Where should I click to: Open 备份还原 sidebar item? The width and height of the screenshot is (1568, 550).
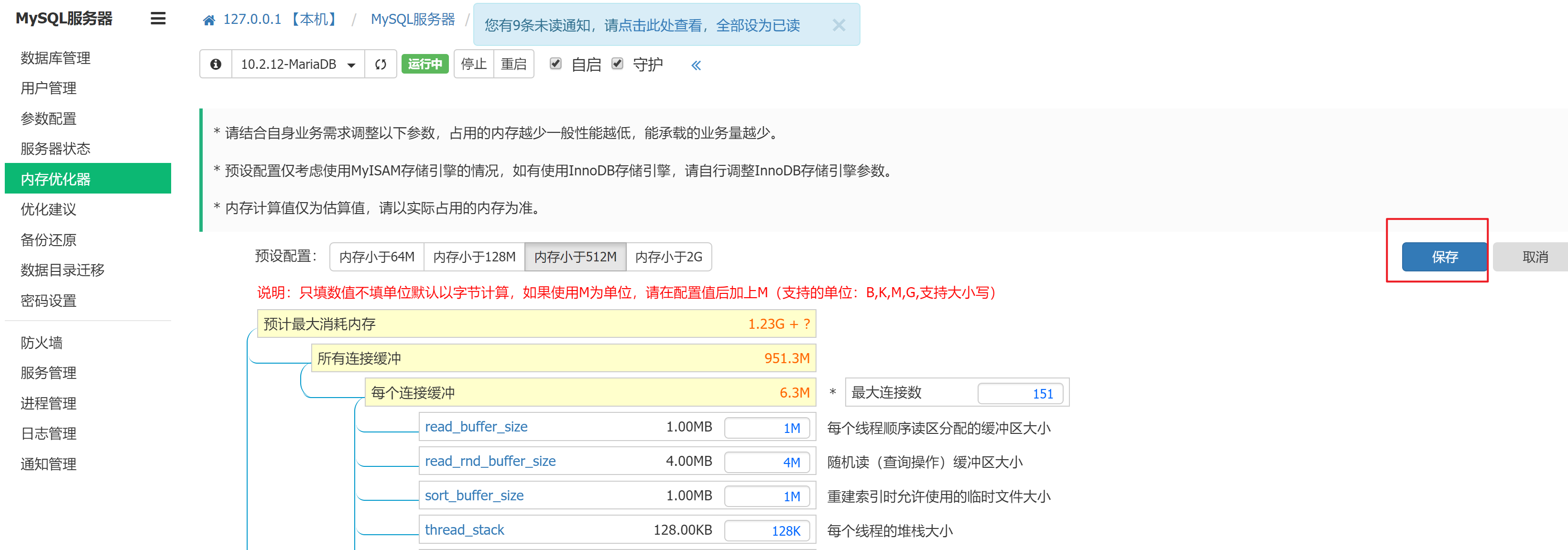click(48, 240)
